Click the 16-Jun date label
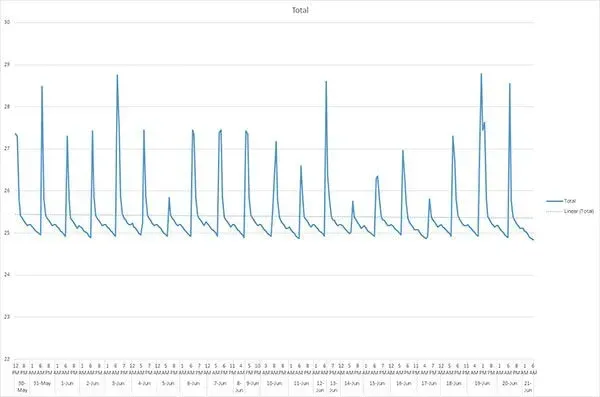 pyautogui.click(x=403, y=383)
